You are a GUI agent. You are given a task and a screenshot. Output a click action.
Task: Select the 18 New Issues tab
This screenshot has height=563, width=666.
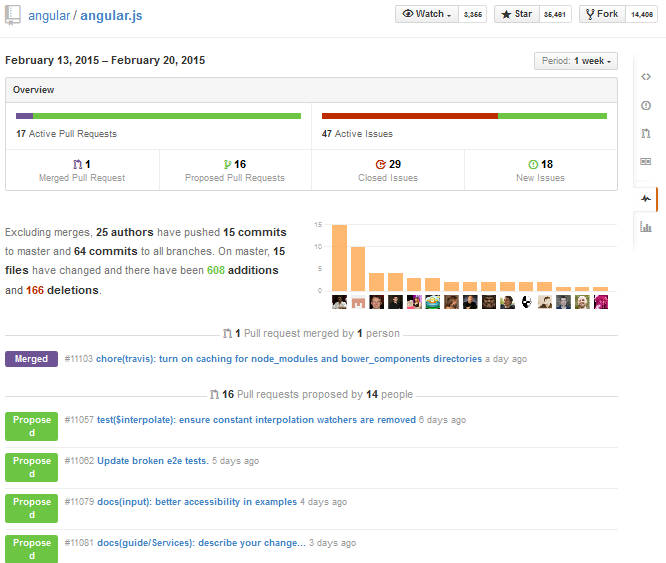pos(540,170)
